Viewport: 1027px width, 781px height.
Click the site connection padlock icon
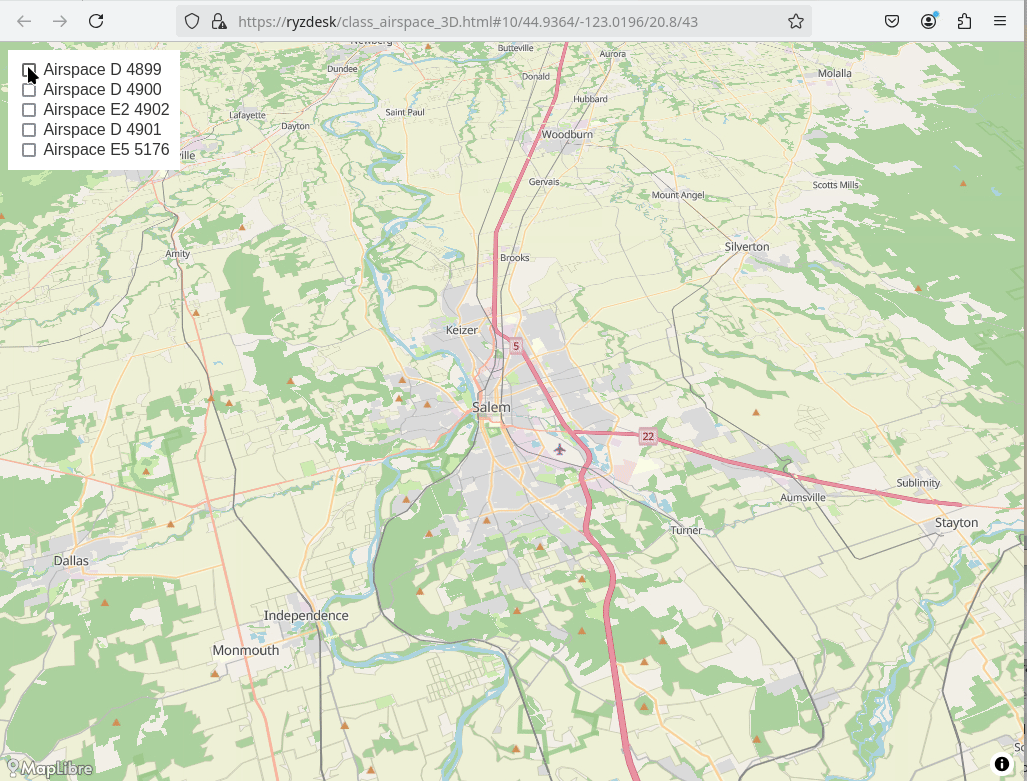pos(219,21)
